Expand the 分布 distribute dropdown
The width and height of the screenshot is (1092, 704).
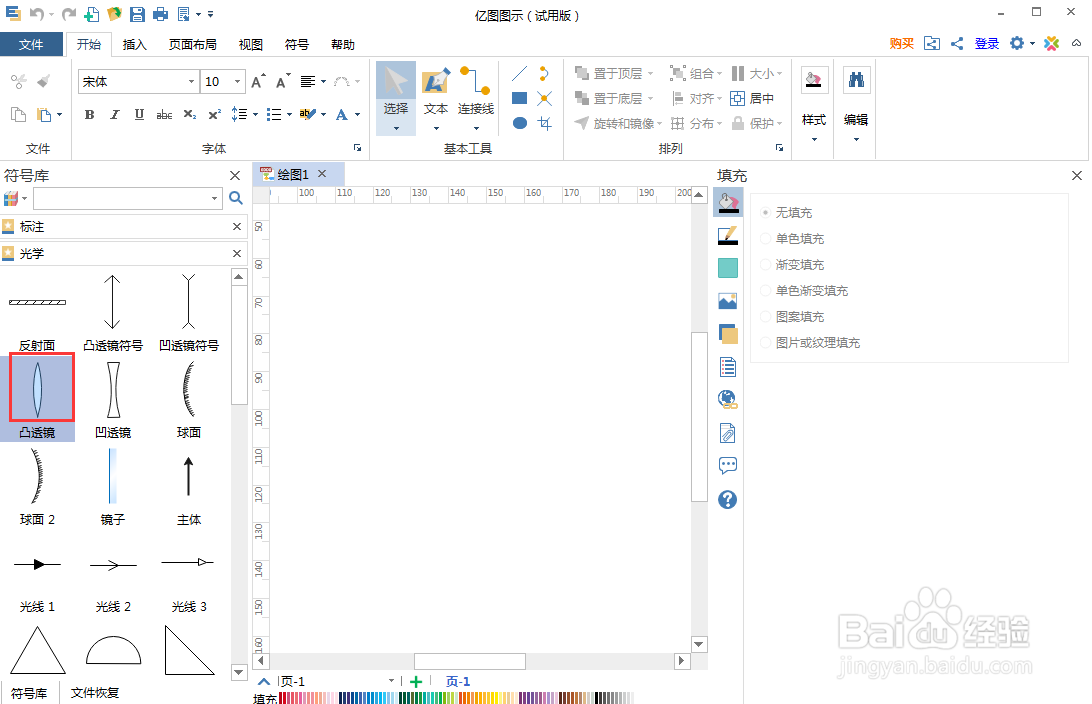pyautogui.click(x=719, y=124)
